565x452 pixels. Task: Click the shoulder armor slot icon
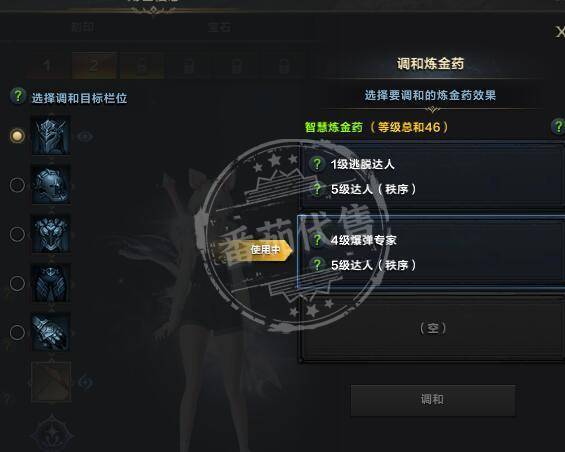(x=51, y=185)
